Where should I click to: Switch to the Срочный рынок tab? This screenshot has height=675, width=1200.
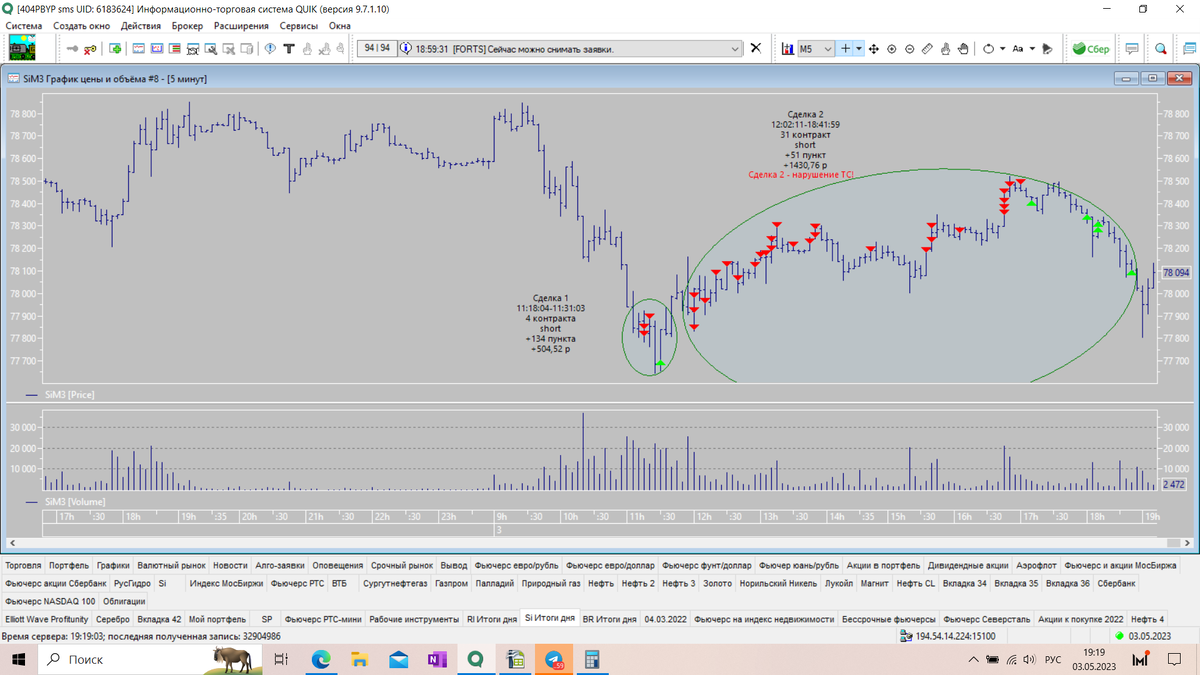(x=402, y=564)
